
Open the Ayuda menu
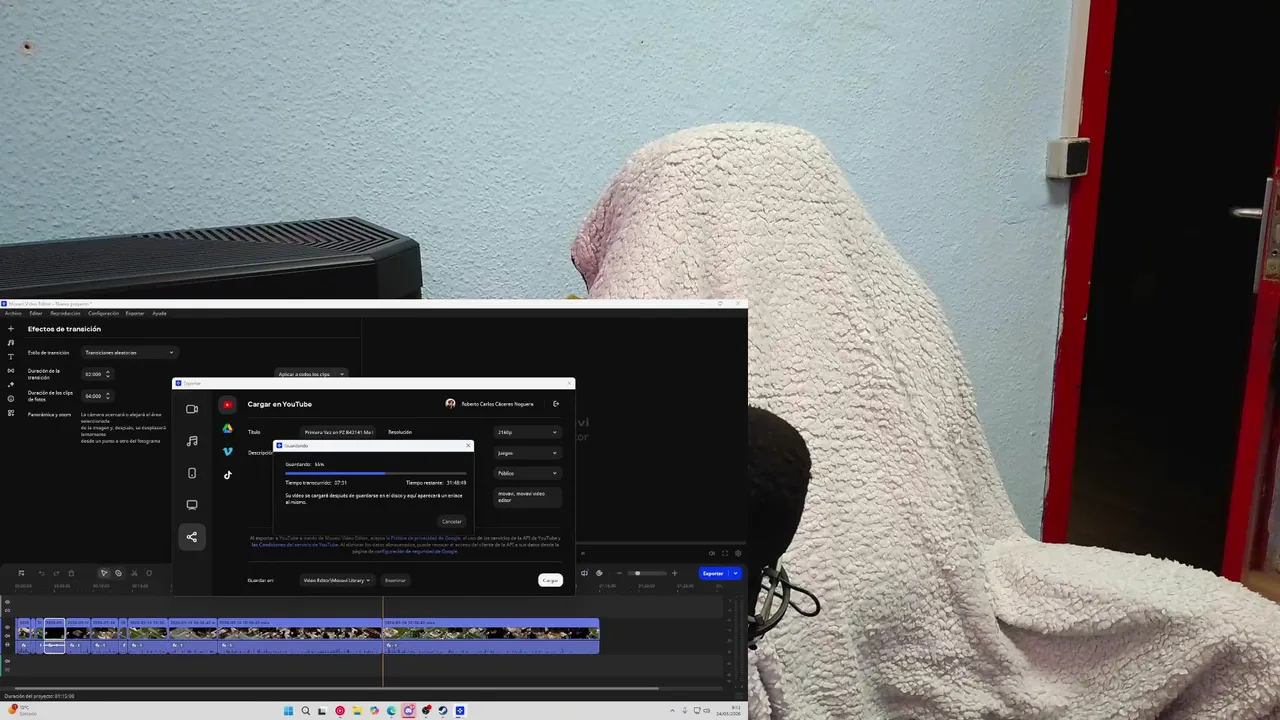tap(159, 313)
